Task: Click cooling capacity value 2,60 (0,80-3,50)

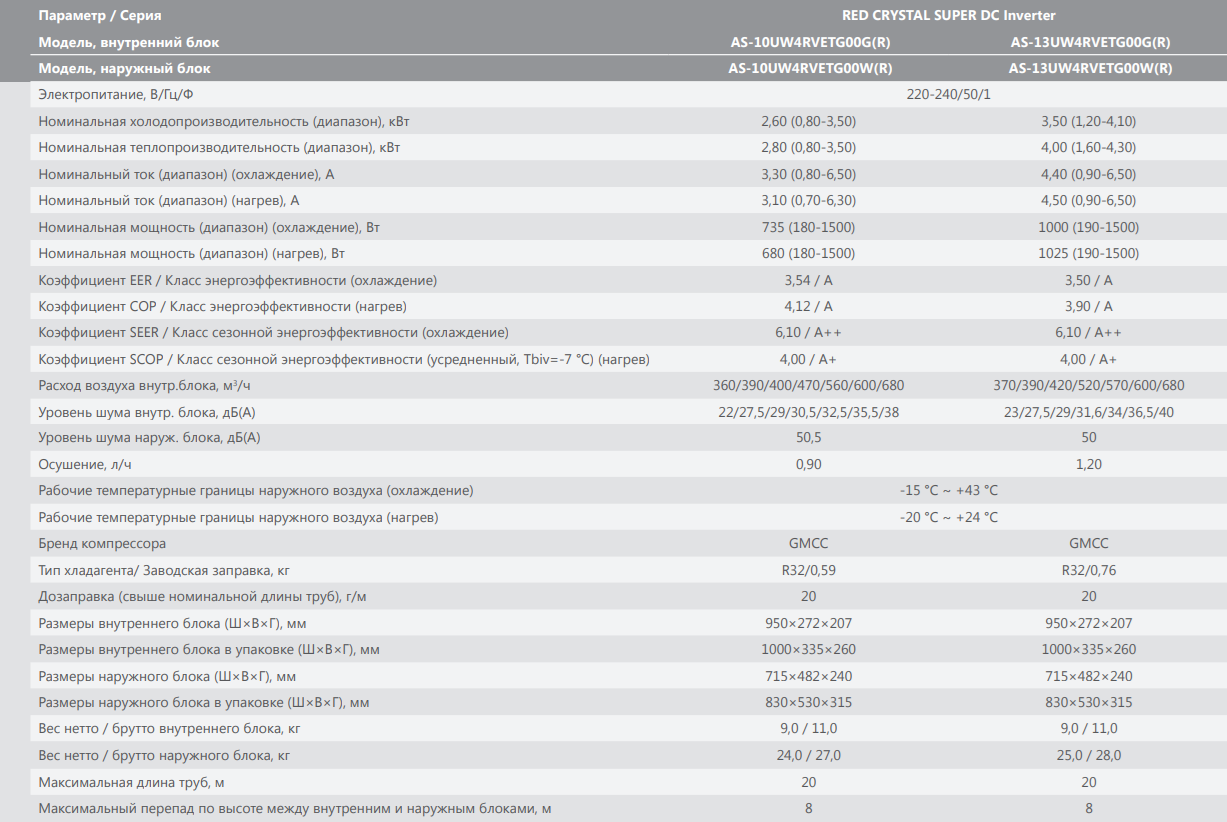Action: point(809,121)
